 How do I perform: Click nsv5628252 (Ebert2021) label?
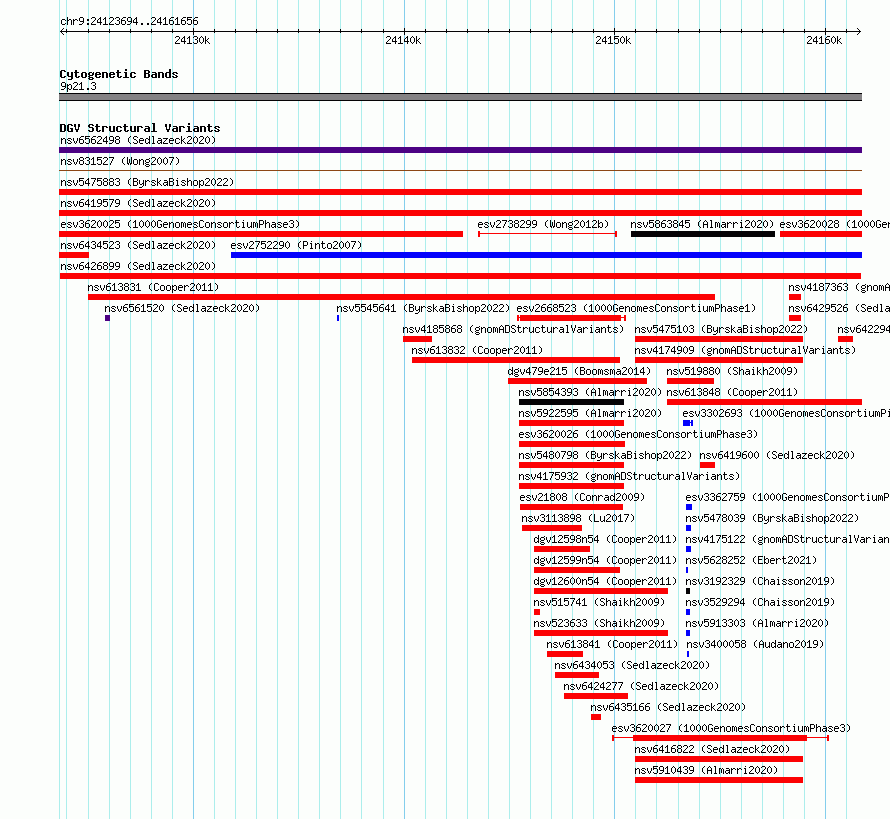pos(751,560)
